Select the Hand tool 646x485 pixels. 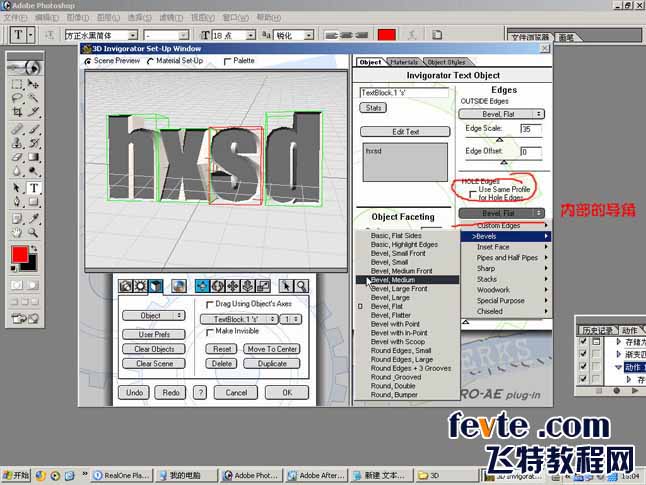[16, 233]
